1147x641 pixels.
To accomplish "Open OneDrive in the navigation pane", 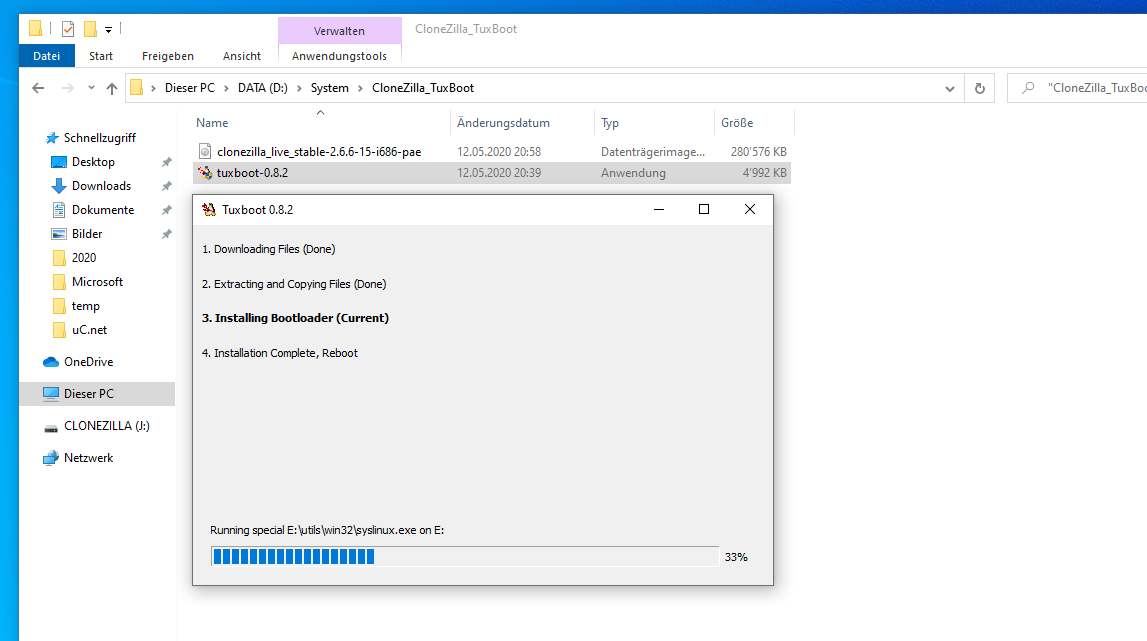I will click(88, 362).
